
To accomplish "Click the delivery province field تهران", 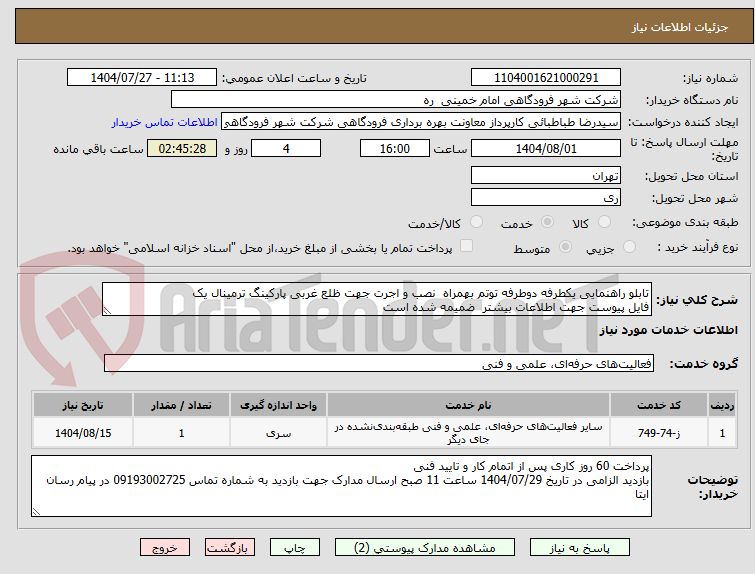I will pyautogui.click(x=546, y=175).
